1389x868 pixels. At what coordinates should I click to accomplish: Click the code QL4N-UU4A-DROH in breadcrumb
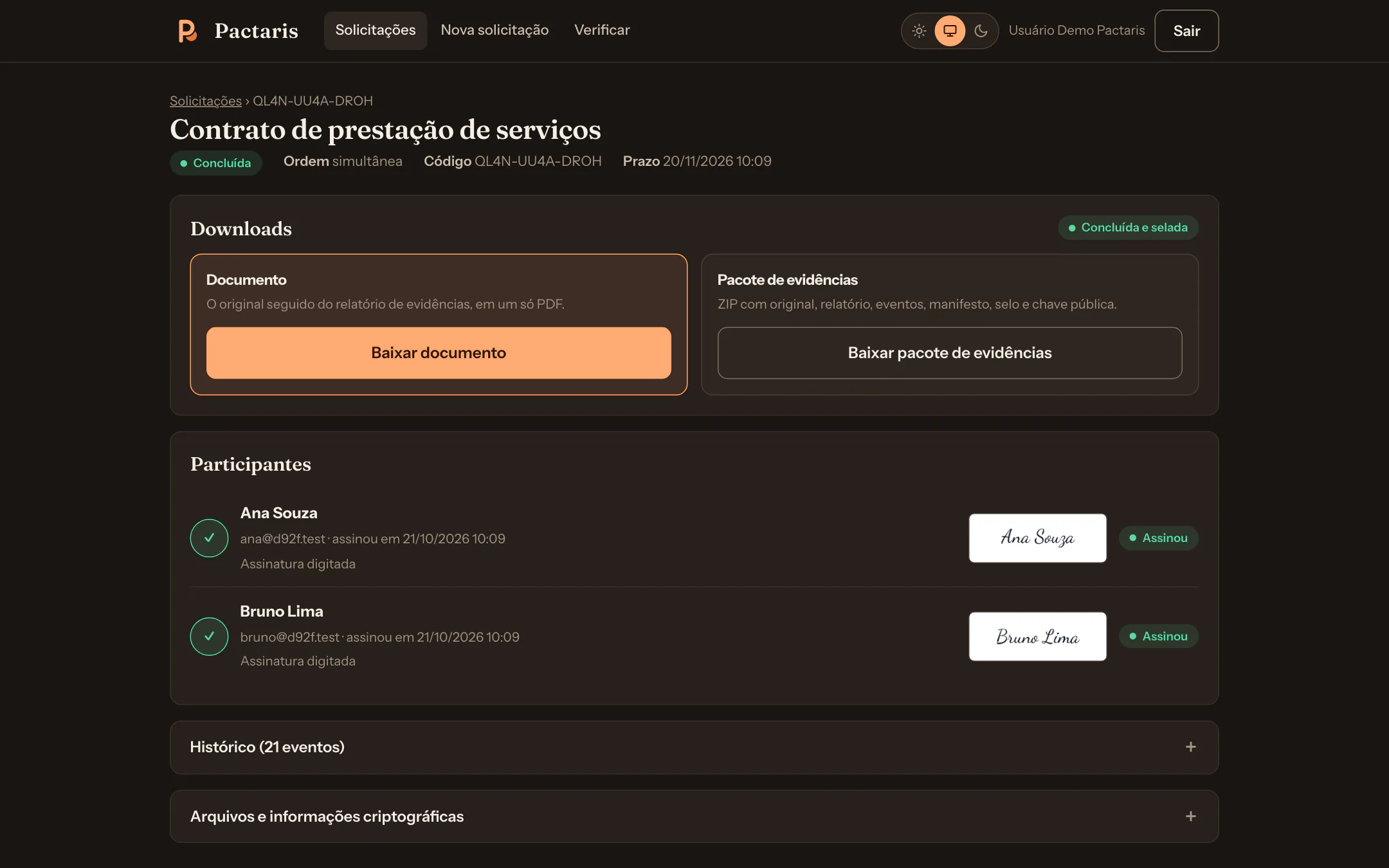pos(313,101)
